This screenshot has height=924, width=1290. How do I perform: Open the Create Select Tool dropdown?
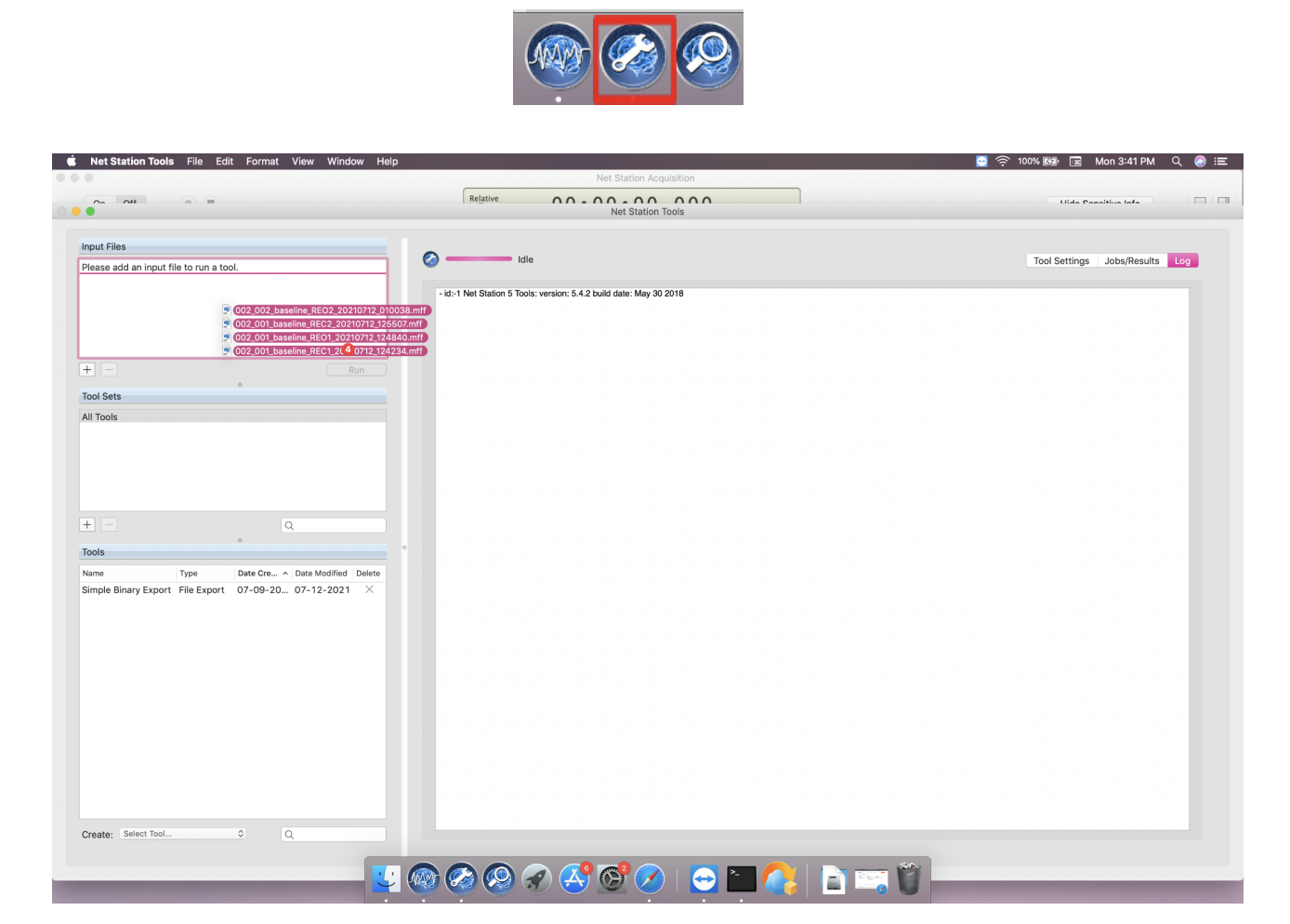183,834
